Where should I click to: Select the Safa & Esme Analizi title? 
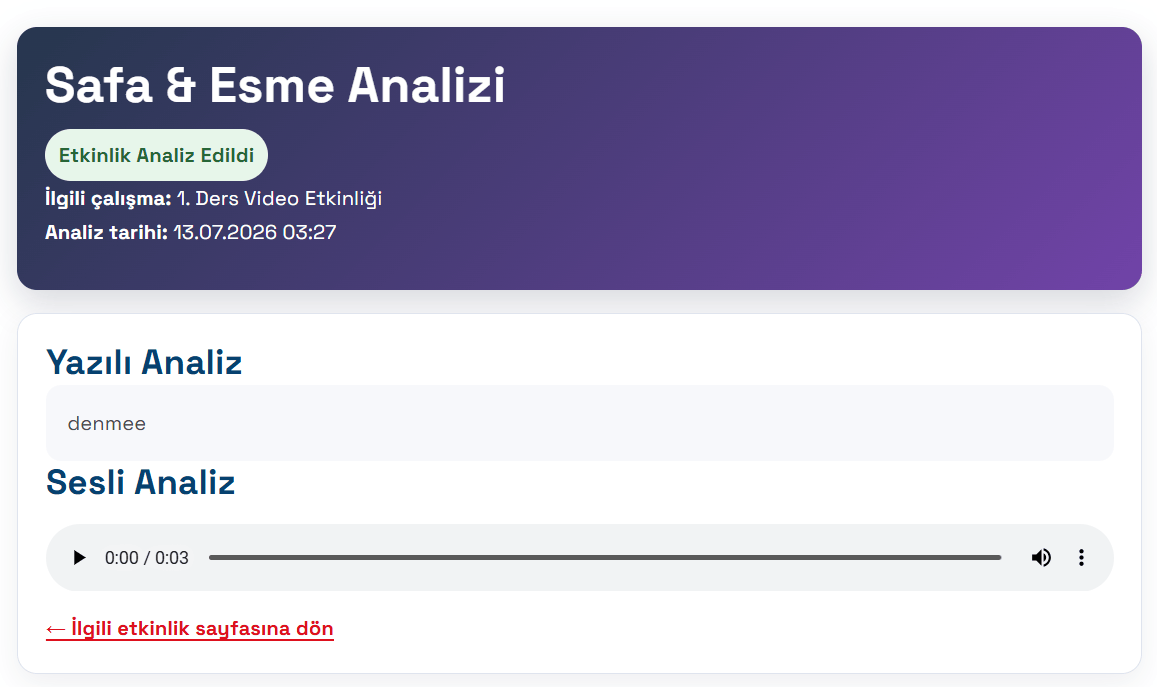(275, 86)
